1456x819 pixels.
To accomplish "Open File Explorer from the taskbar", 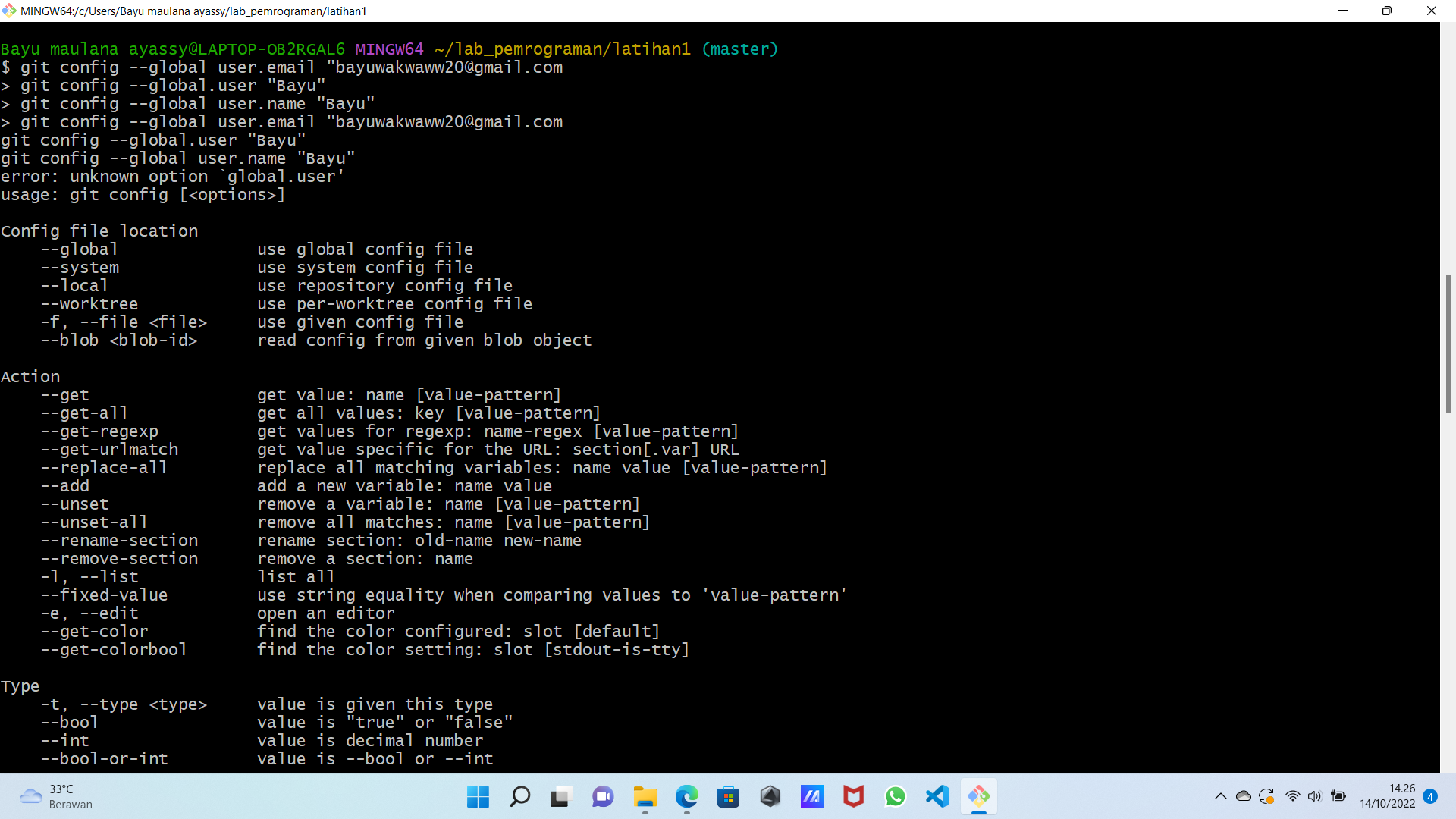I will tap(645, 796).
